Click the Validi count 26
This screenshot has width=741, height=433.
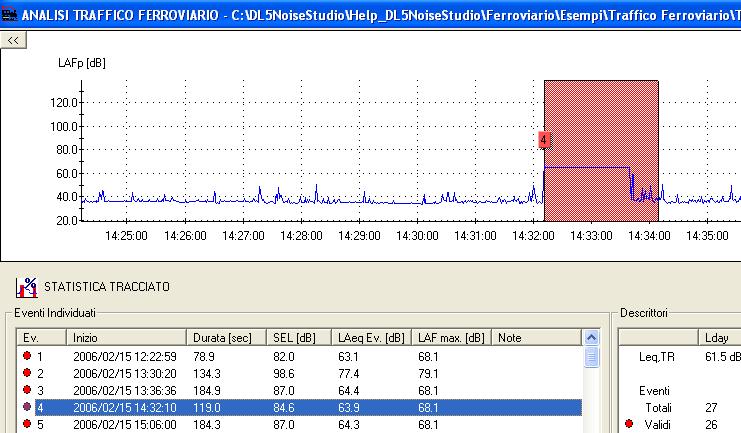coord(711,424)
